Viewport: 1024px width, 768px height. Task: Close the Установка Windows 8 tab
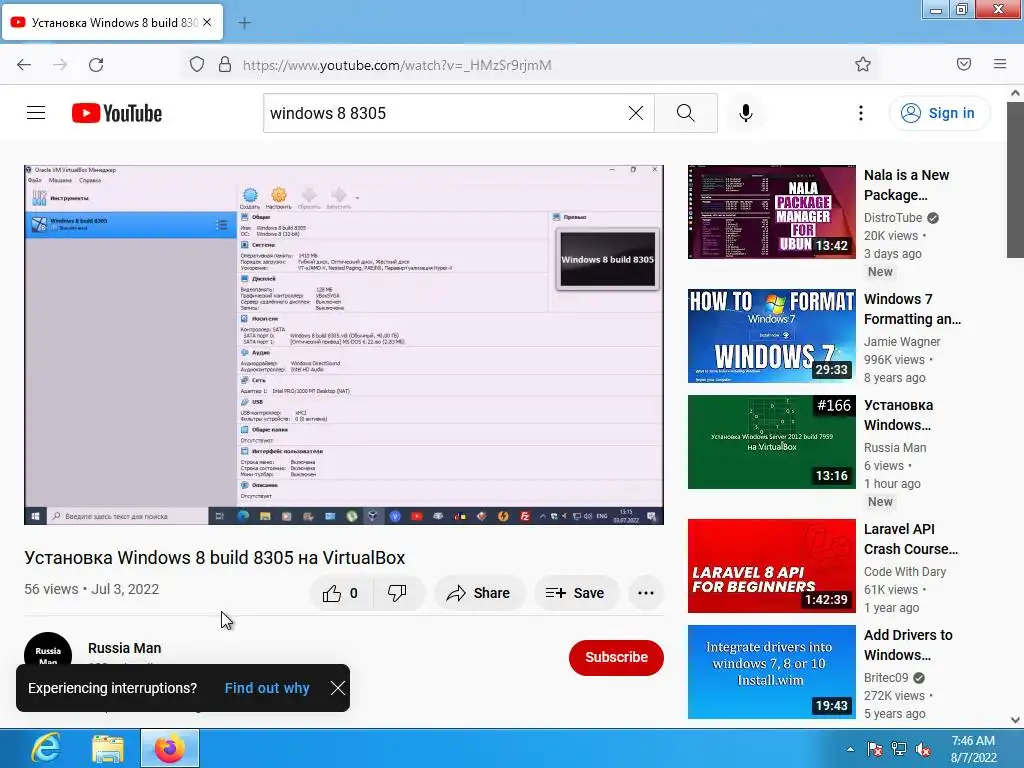tap(207, 22)
